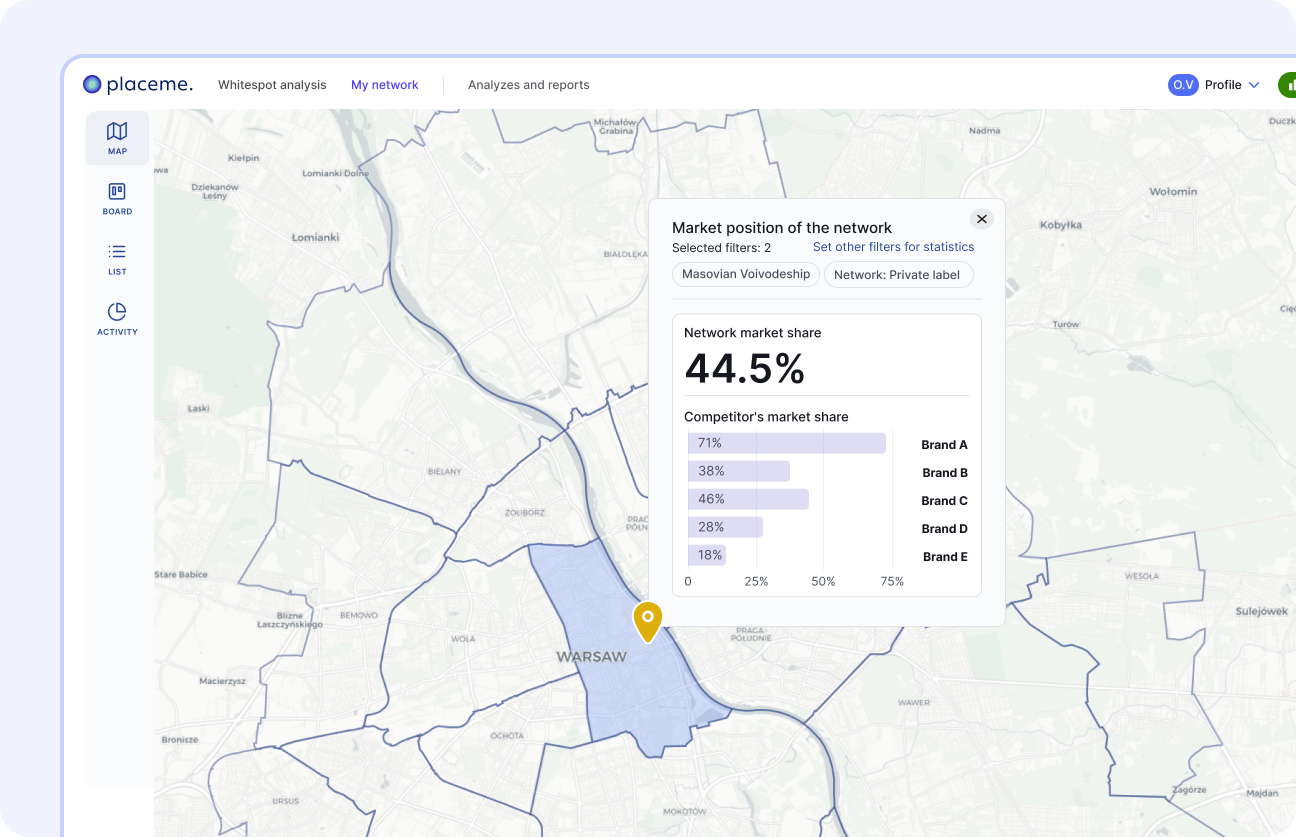This screenshot has height=837, width=1296.
Task: Click the WARSAW label on the map
Action: (x=591, y=657)
